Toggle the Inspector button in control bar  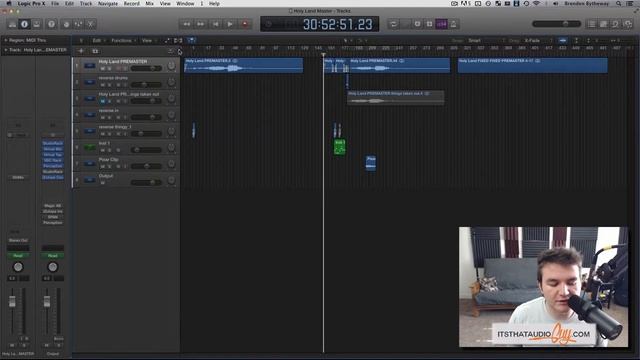[x=24, y=24]
